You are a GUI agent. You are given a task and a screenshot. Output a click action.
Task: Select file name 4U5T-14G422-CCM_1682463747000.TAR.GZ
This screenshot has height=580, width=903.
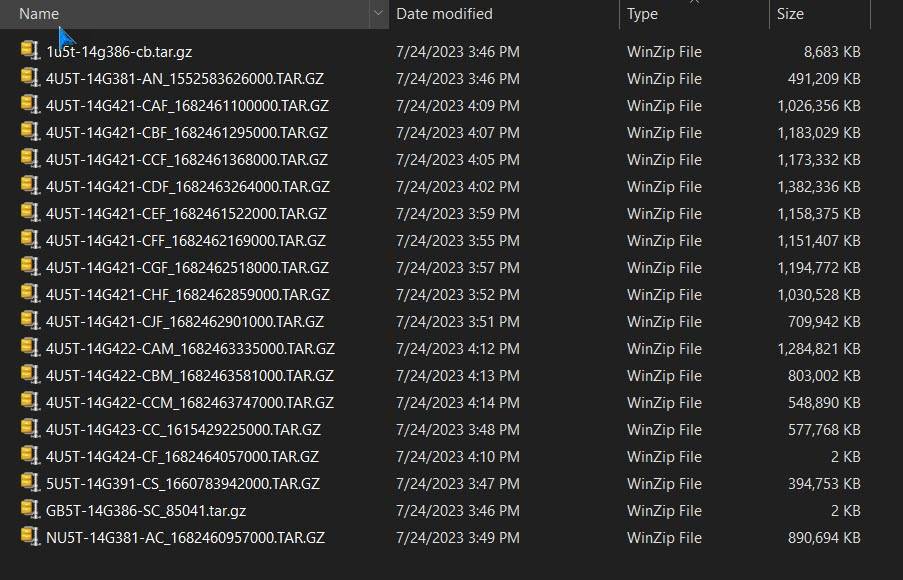[x=189, y=403]
